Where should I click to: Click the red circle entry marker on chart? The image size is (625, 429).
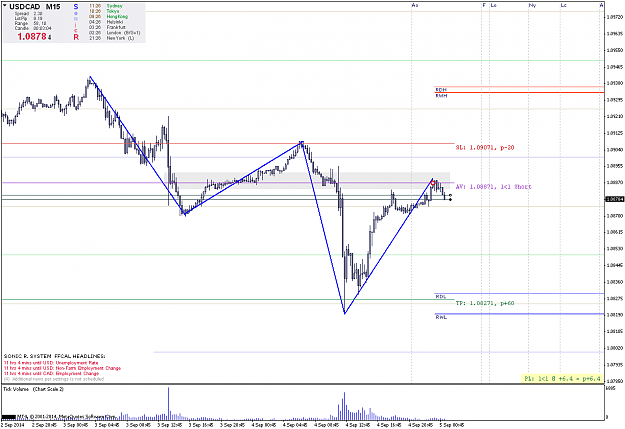433,183
